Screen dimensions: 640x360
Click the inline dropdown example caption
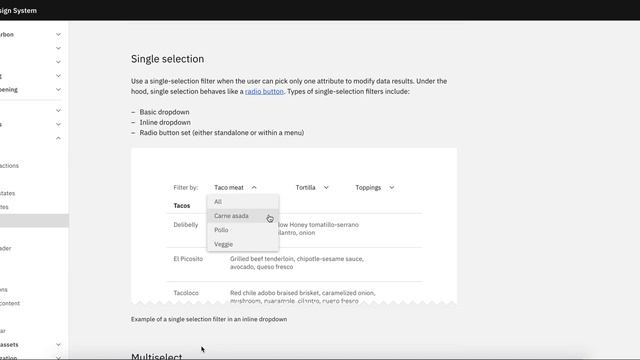(209, 319)
